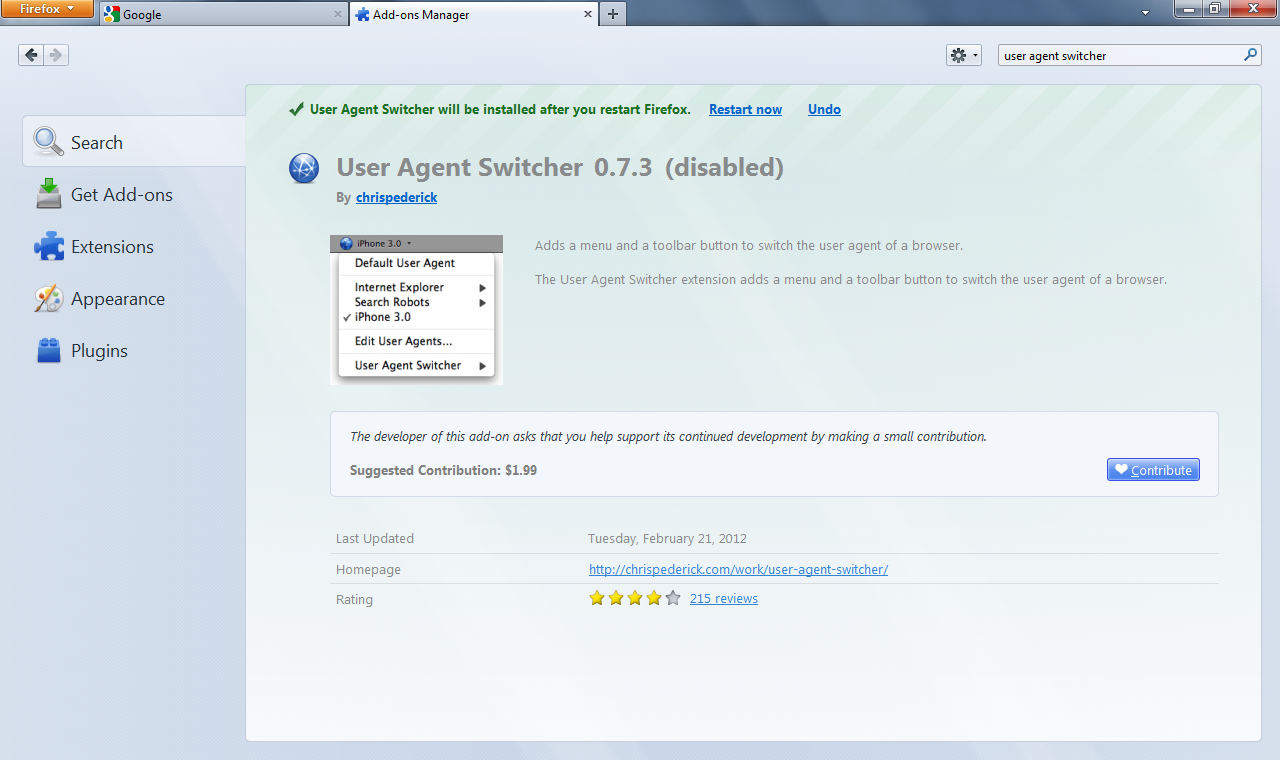
Task: Open author chrispederick link
Action: click(396, 197)
